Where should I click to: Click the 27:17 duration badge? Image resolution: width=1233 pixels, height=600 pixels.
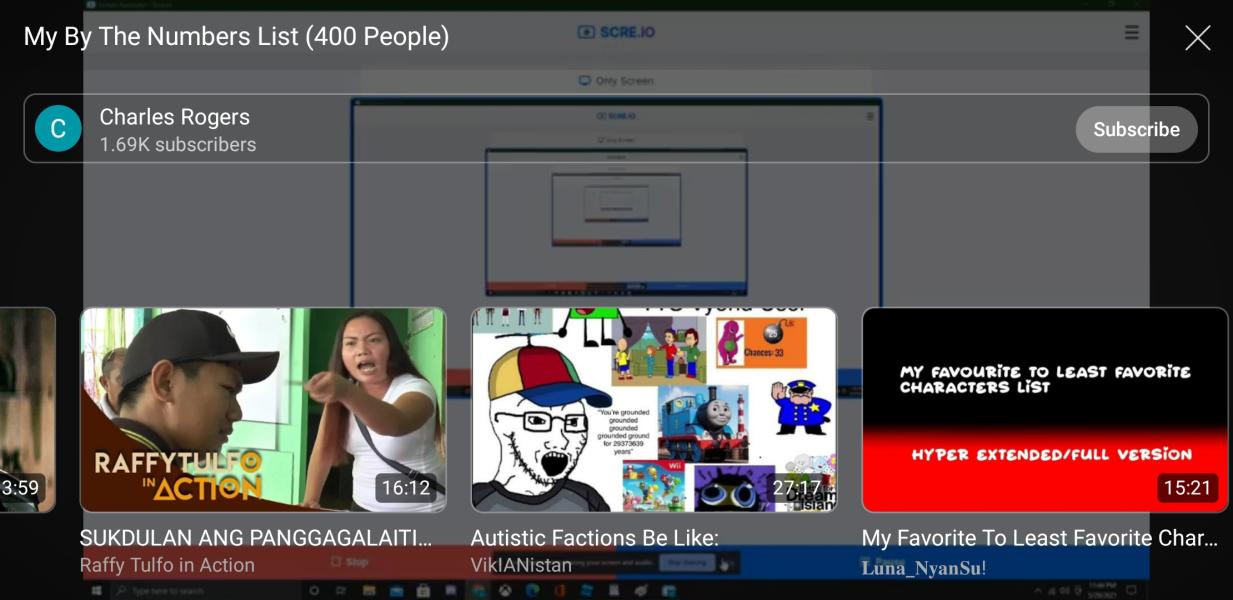[796, 488]
